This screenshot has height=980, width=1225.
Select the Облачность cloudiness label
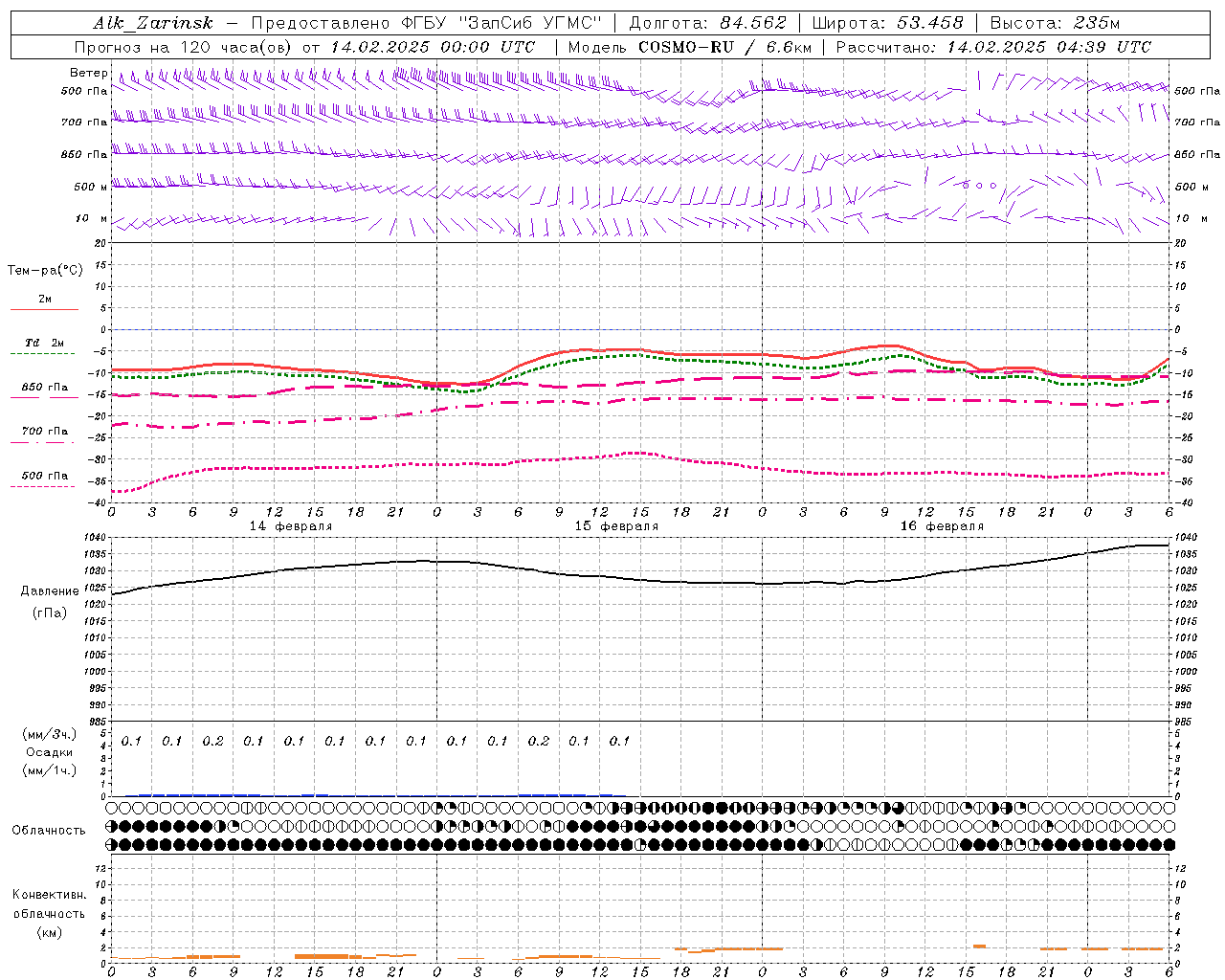49,830
